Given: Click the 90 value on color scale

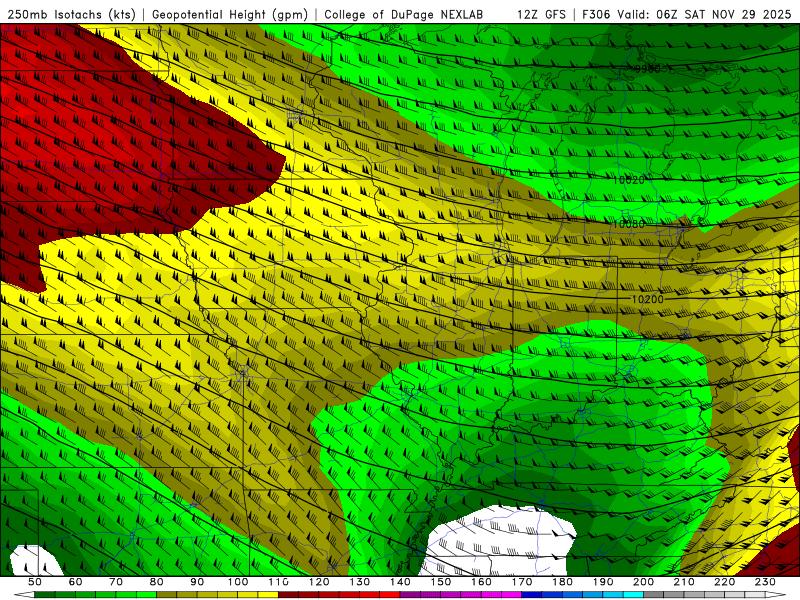Looking at the screenshot, I should (x=197, y=582).
